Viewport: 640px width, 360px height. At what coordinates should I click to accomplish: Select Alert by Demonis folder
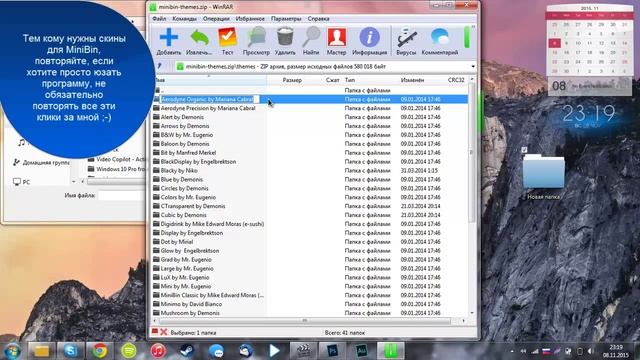[310, 117]
